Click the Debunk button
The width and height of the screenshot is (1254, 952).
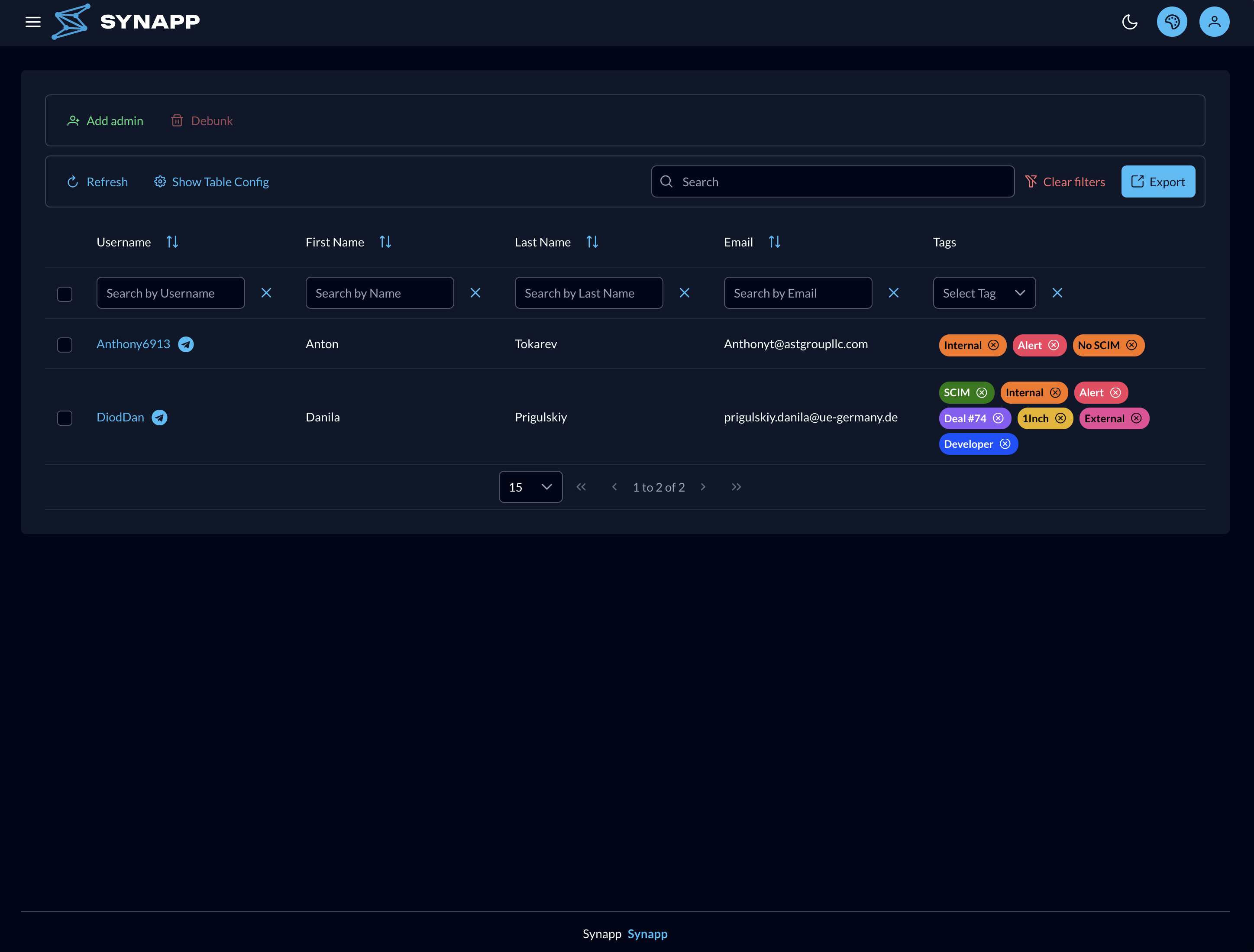click(202, 121)
